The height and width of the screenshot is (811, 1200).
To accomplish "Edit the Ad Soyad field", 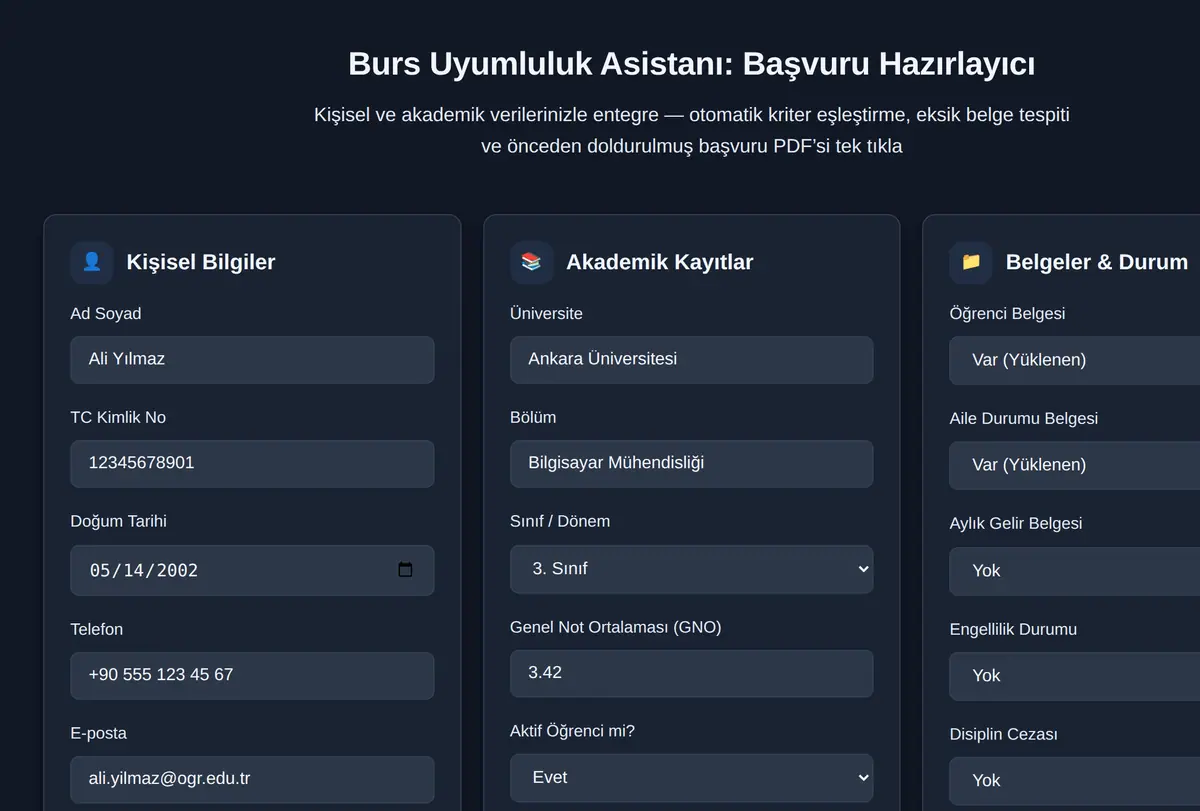I will (252, 360).
